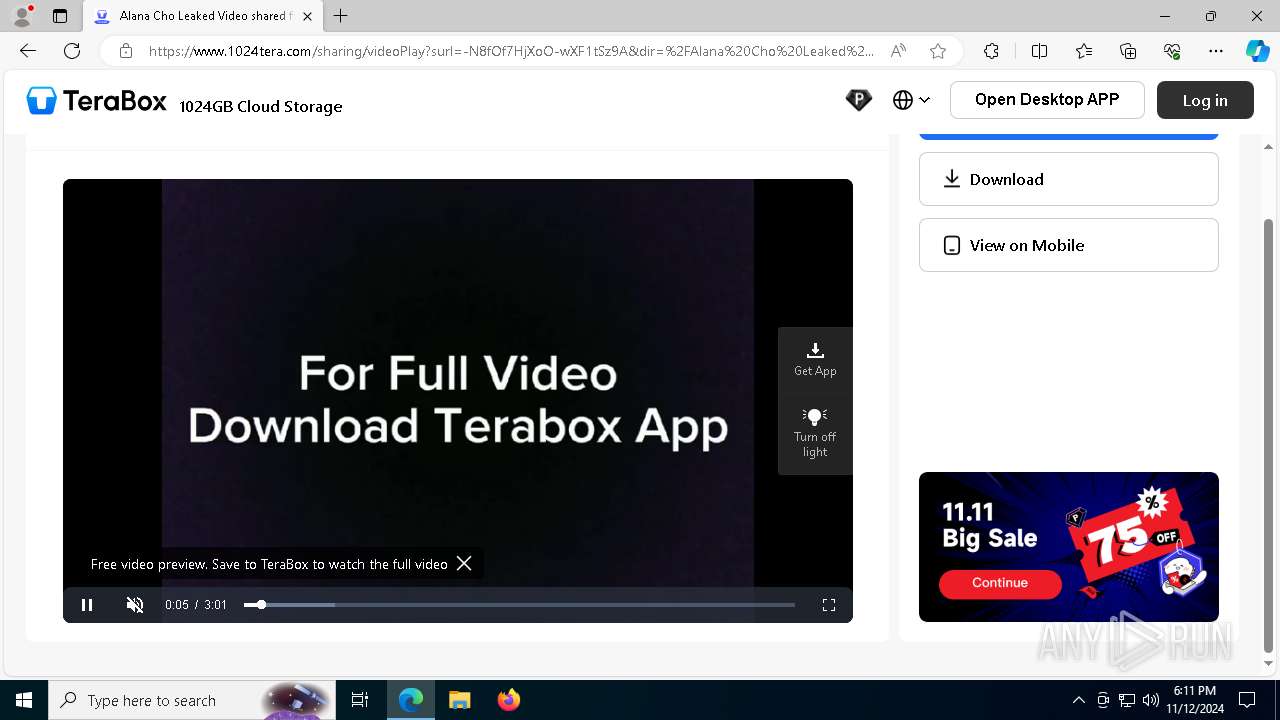Open video in fullscreen mode
The height and width of the screenshot is (720, 1280).
829,605
